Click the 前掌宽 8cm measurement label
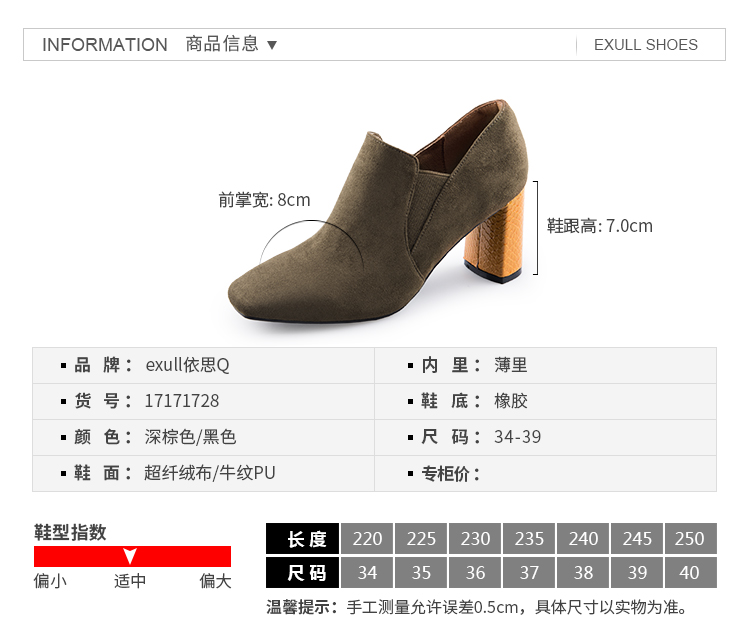Viewport: 750px width, 642px height. (x=264, y=200)
